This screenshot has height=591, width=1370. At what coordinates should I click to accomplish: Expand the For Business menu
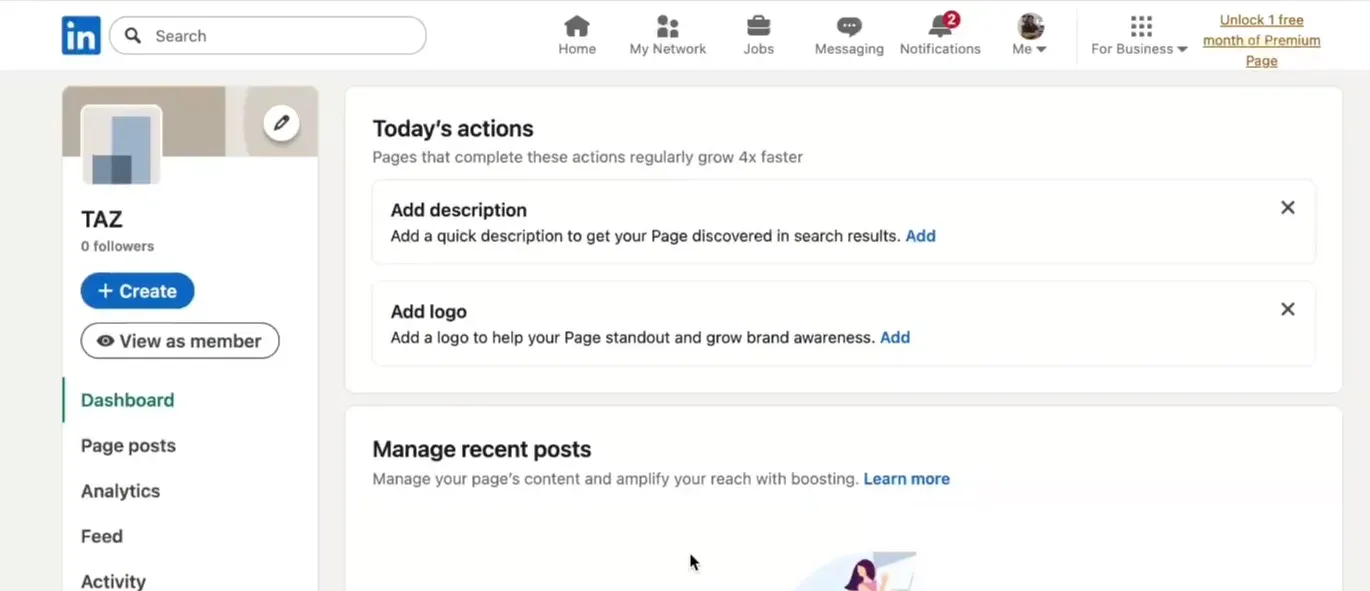point(1139,36)
